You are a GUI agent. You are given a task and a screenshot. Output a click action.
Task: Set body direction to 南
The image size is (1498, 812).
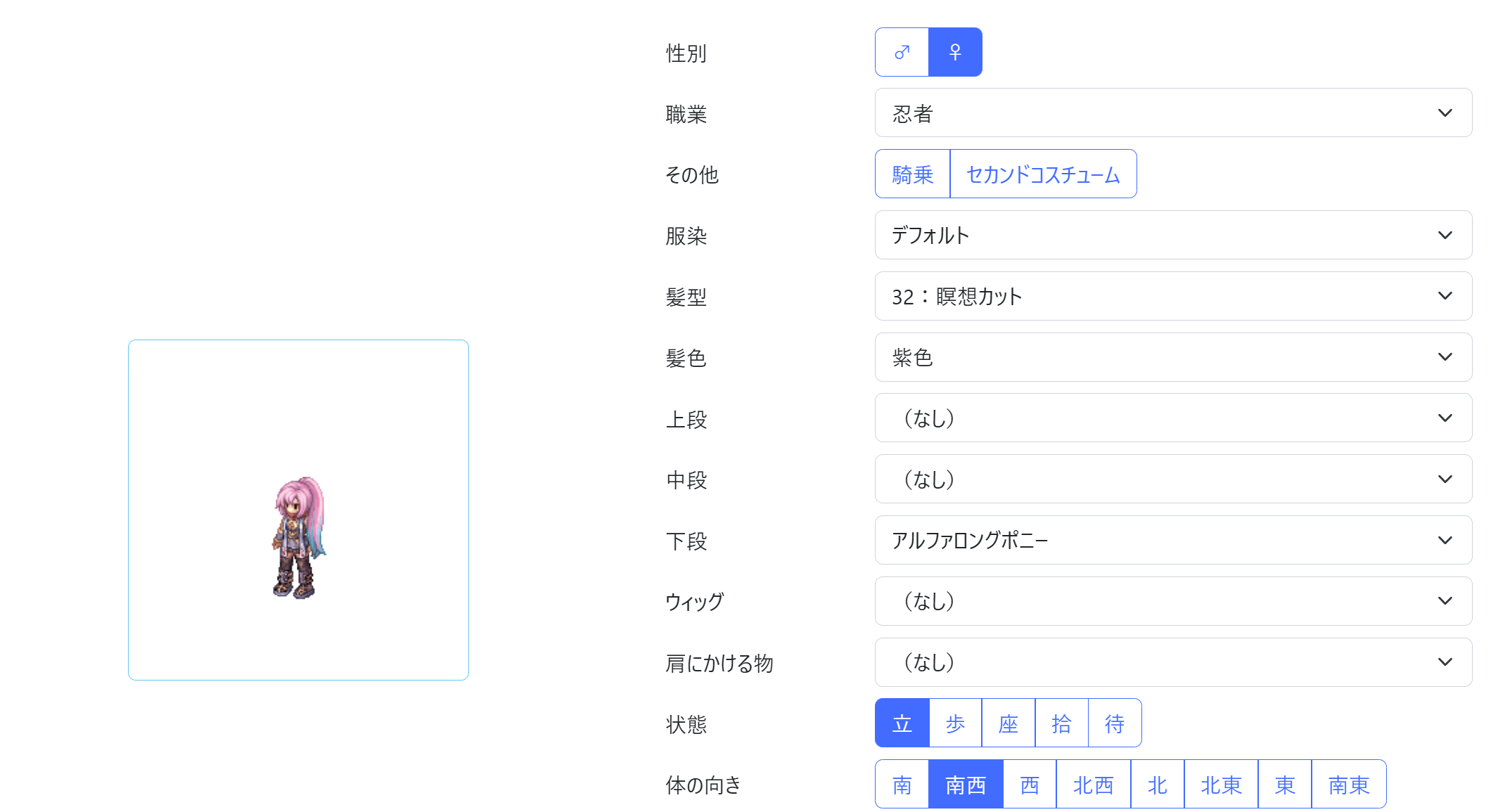tap(902, 784)
